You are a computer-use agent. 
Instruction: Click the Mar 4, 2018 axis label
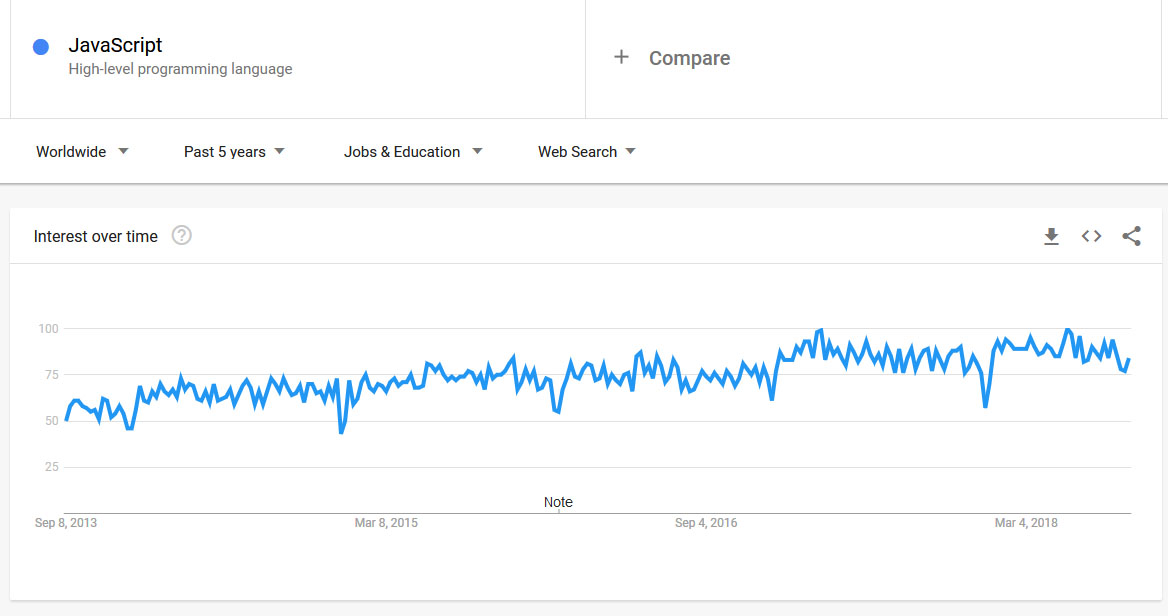coord(1026,523)
